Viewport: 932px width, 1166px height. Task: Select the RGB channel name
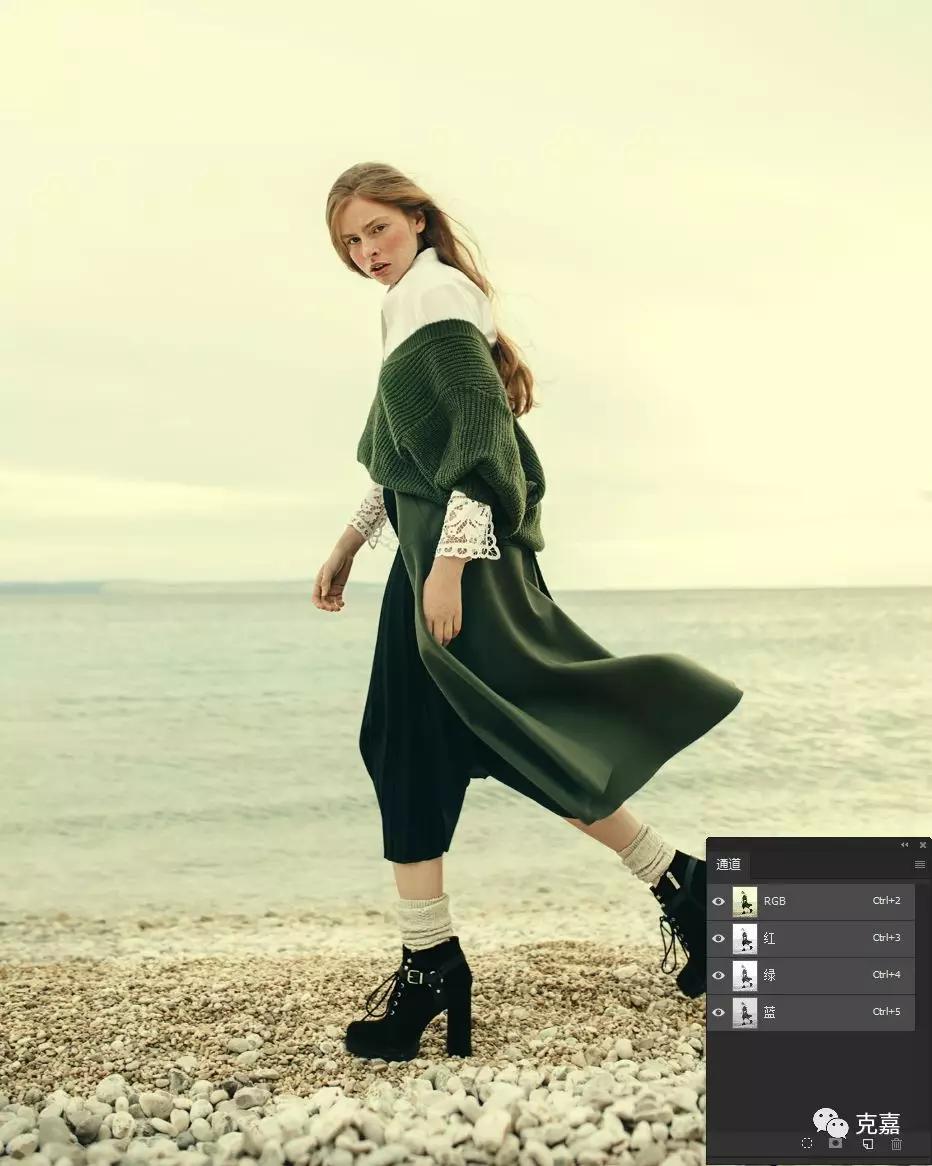(x=774, y=901)
